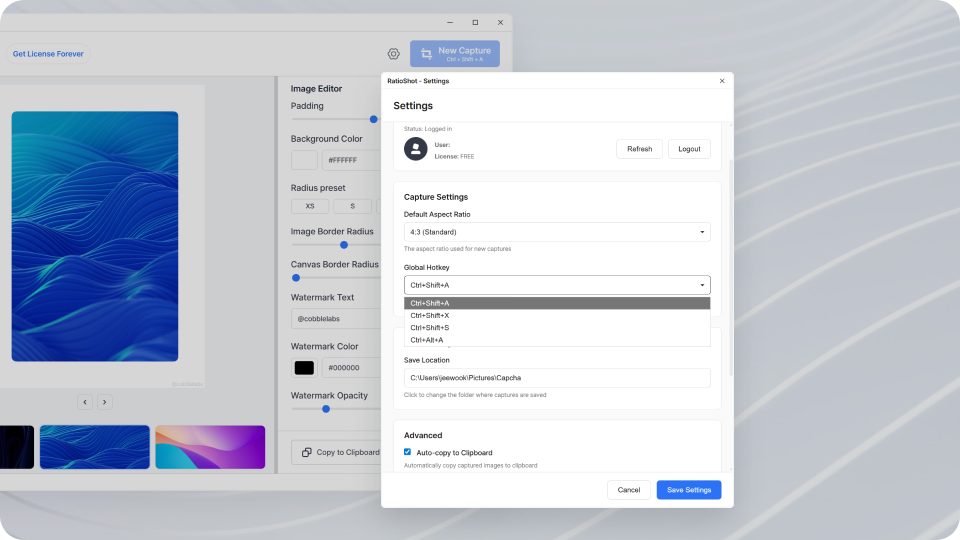Click the Watermark Text field @cobblelabs

[336, 318]
